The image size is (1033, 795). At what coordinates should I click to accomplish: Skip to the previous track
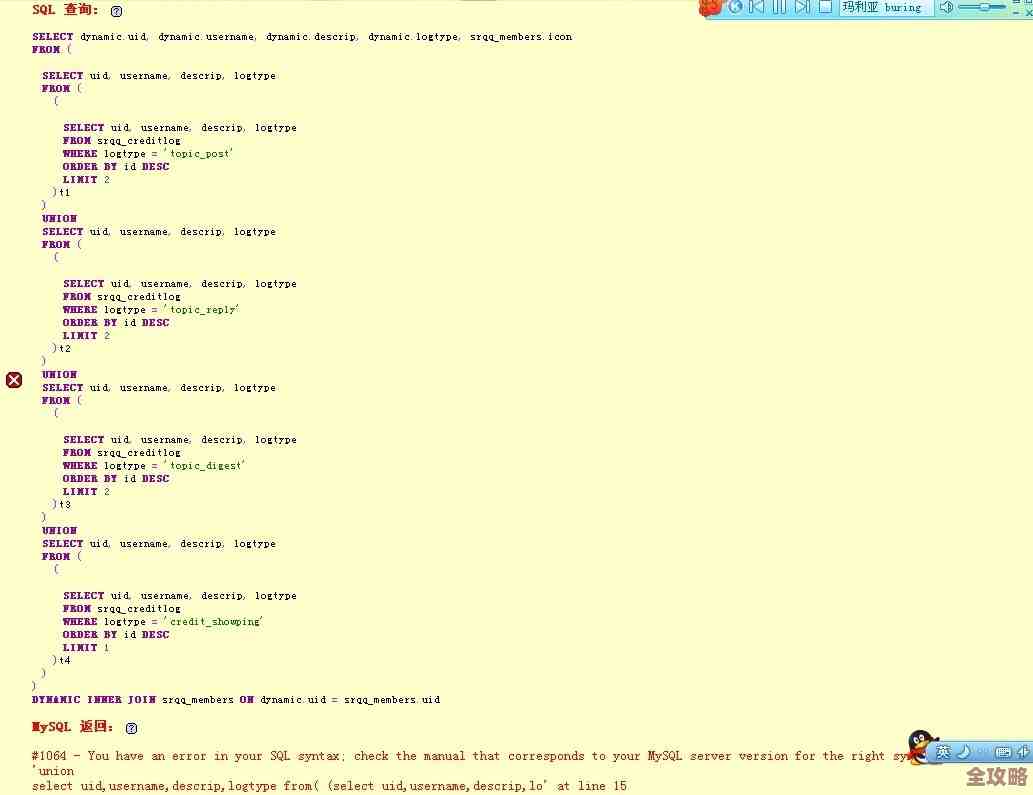click(757, 7)
